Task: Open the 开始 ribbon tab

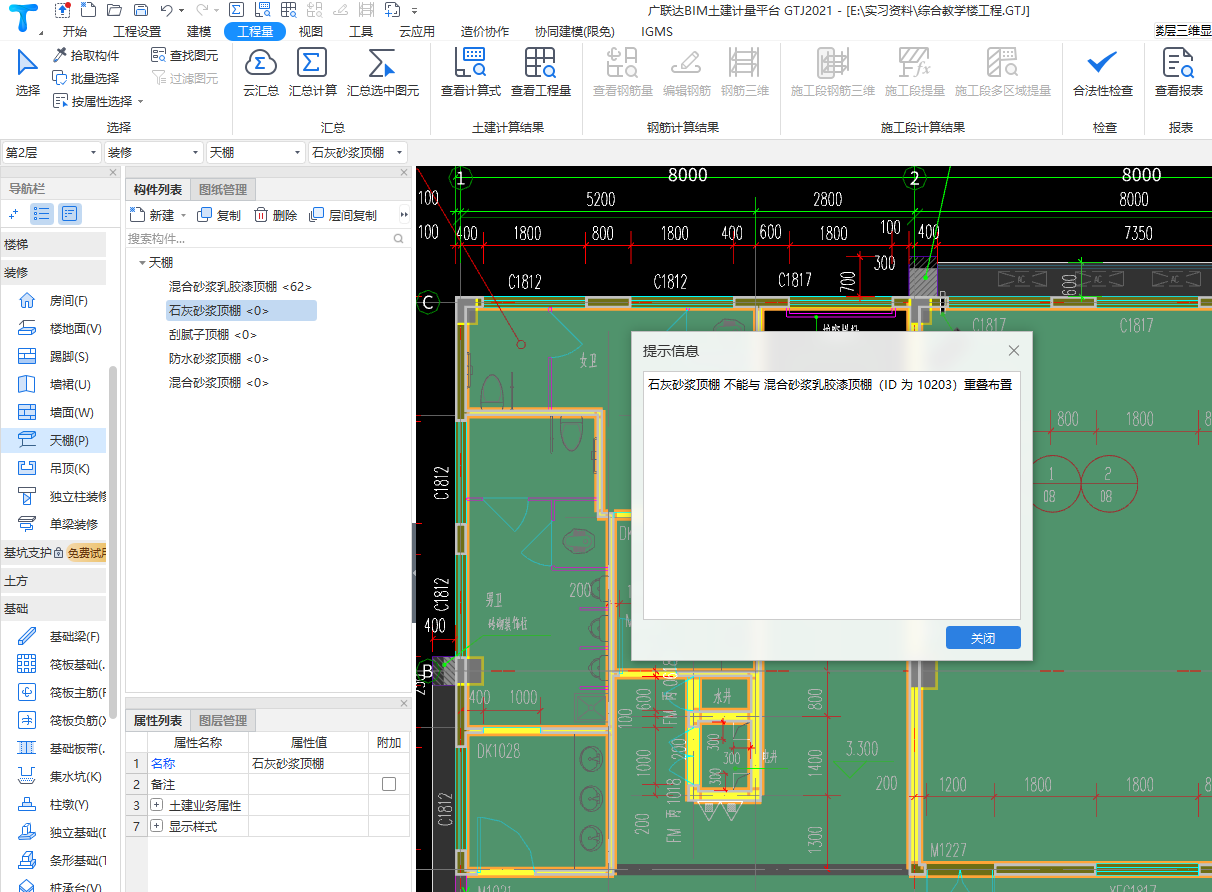Action: point(74,31)
